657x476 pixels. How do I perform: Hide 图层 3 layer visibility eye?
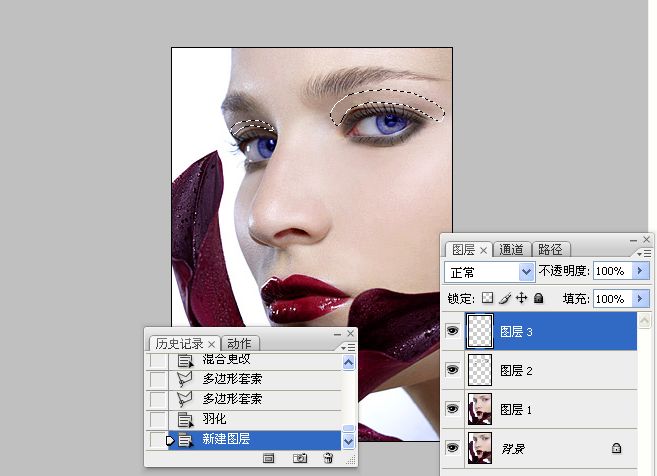[452, 331]
